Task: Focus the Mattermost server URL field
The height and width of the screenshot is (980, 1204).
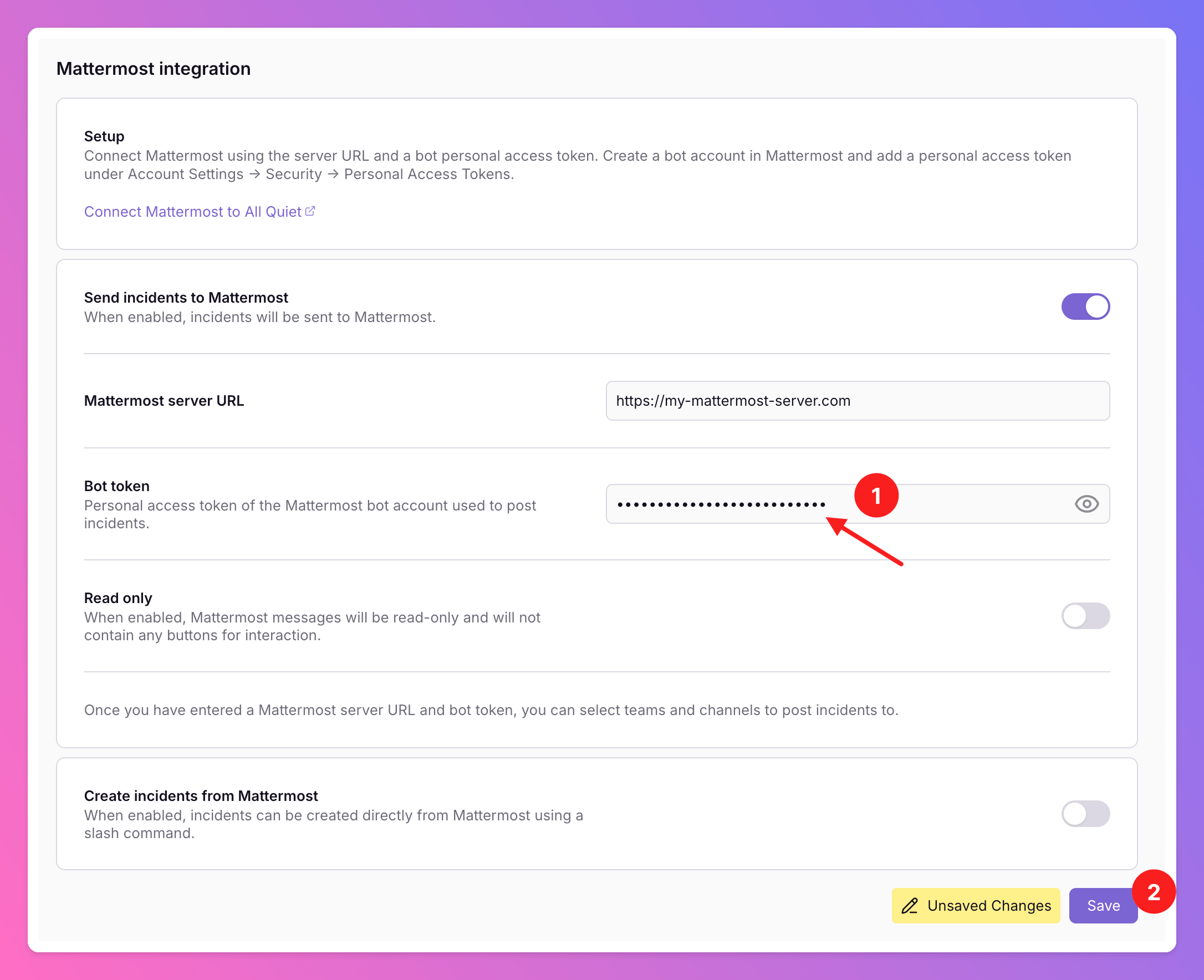Action: tap(857, 401)
